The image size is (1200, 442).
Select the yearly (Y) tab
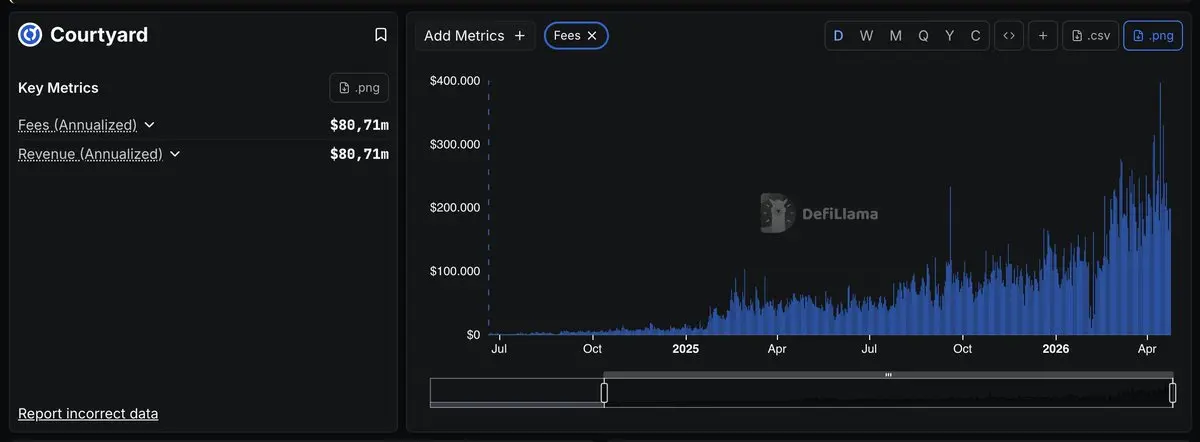pyautogui.click(x=950, y=36)
